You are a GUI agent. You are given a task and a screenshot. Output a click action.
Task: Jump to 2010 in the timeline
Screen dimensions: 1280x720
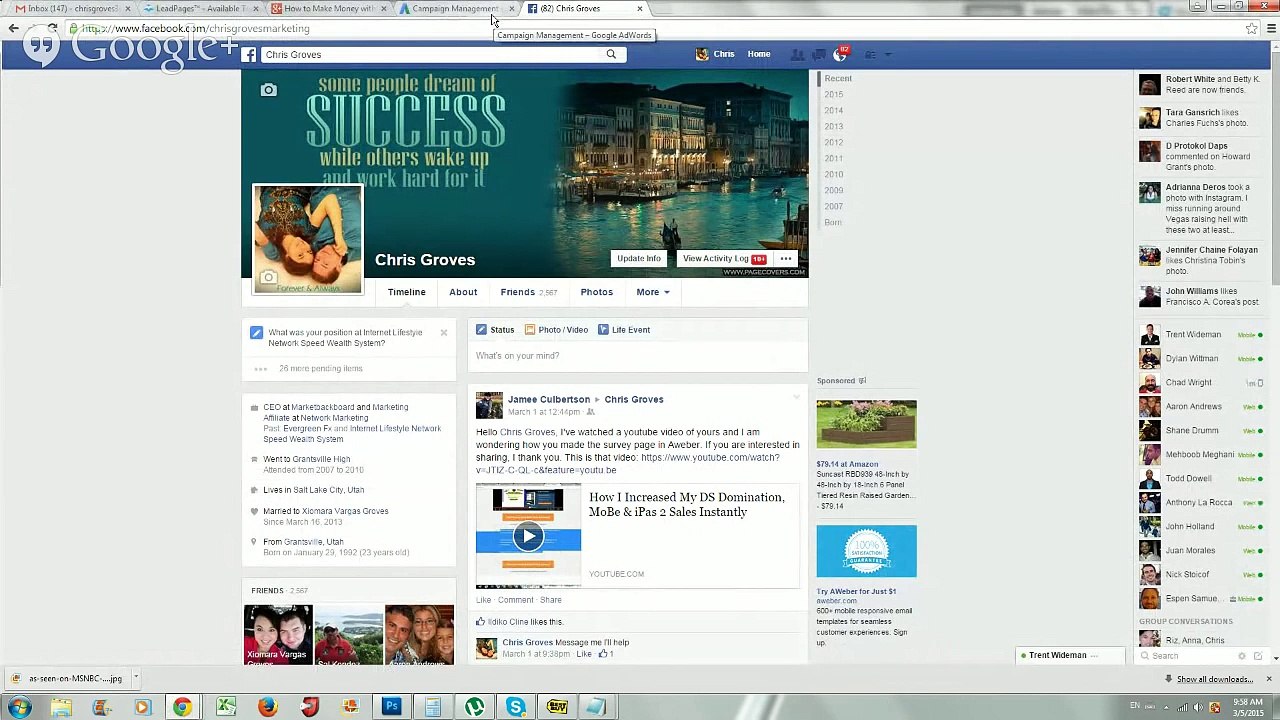click(x=834, y=175)
